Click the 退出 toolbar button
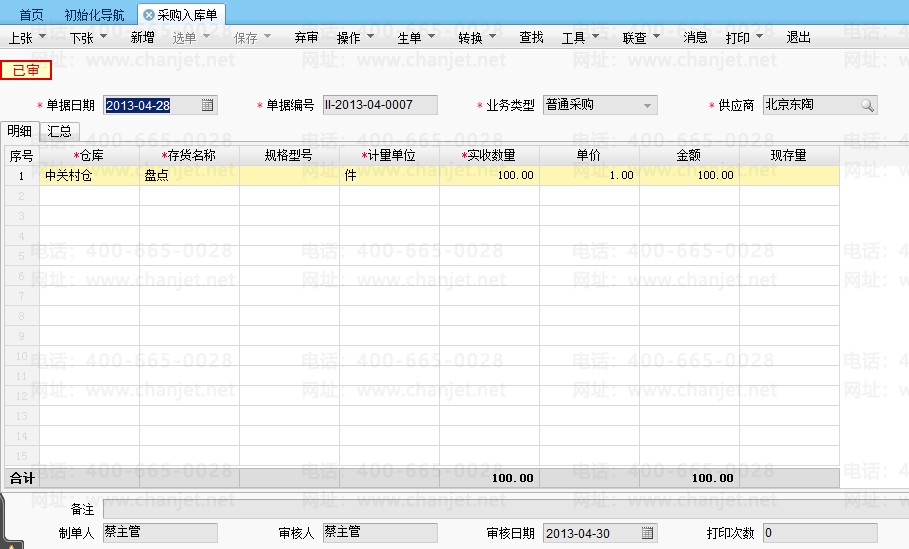This screenshot has height=549, width=909. pyautogui.click(x=798, y=38)
